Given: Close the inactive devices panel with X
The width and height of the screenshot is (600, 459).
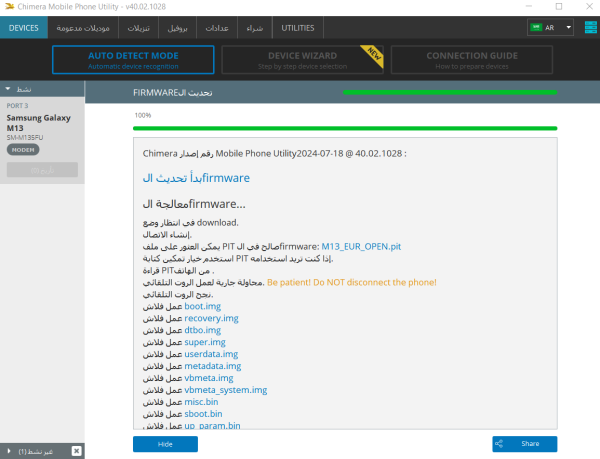Looking at the screenshot, I should (77, 451).
